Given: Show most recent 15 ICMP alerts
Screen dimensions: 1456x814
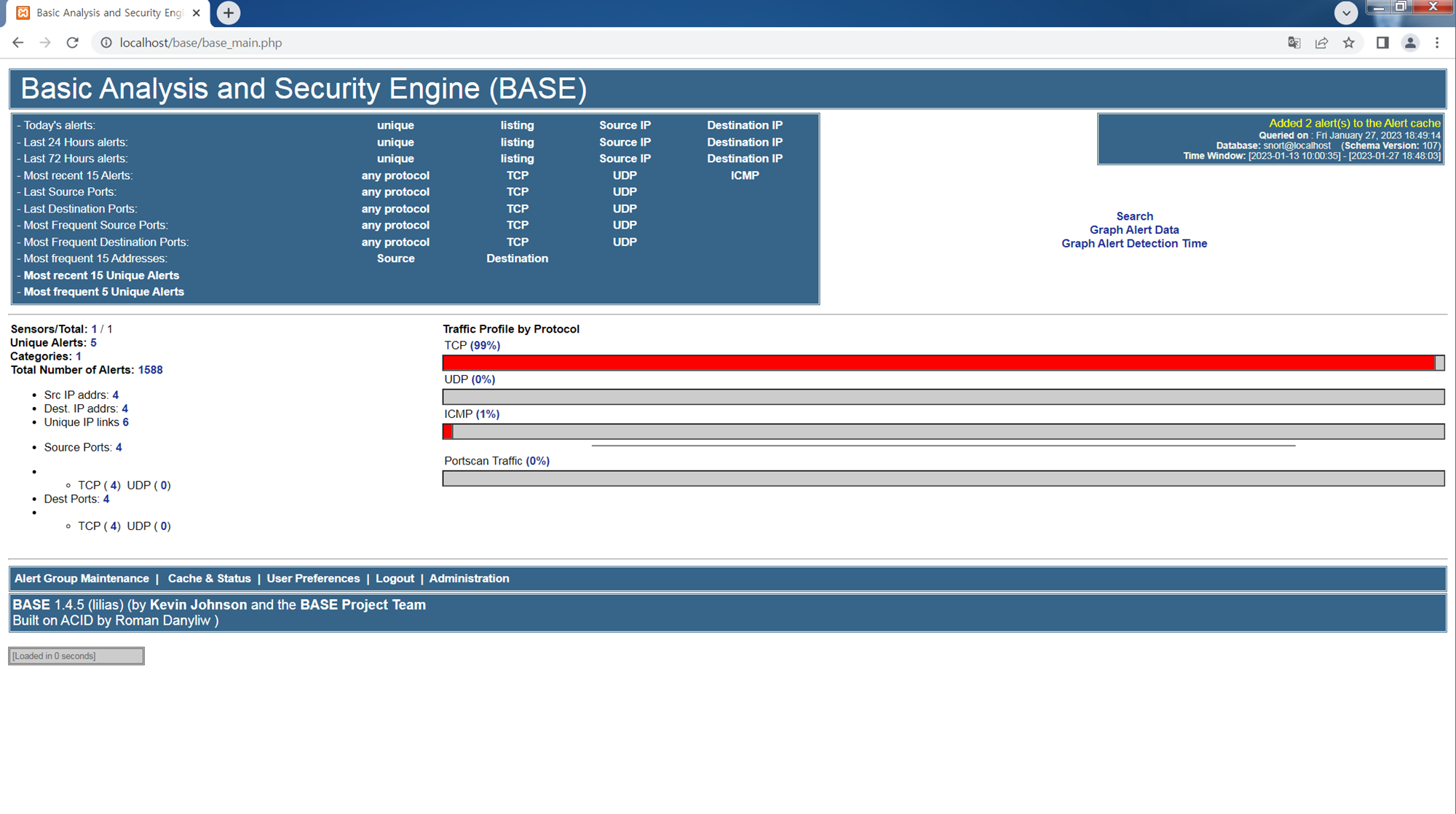Looking at the screenshot, I should point(745,175).
